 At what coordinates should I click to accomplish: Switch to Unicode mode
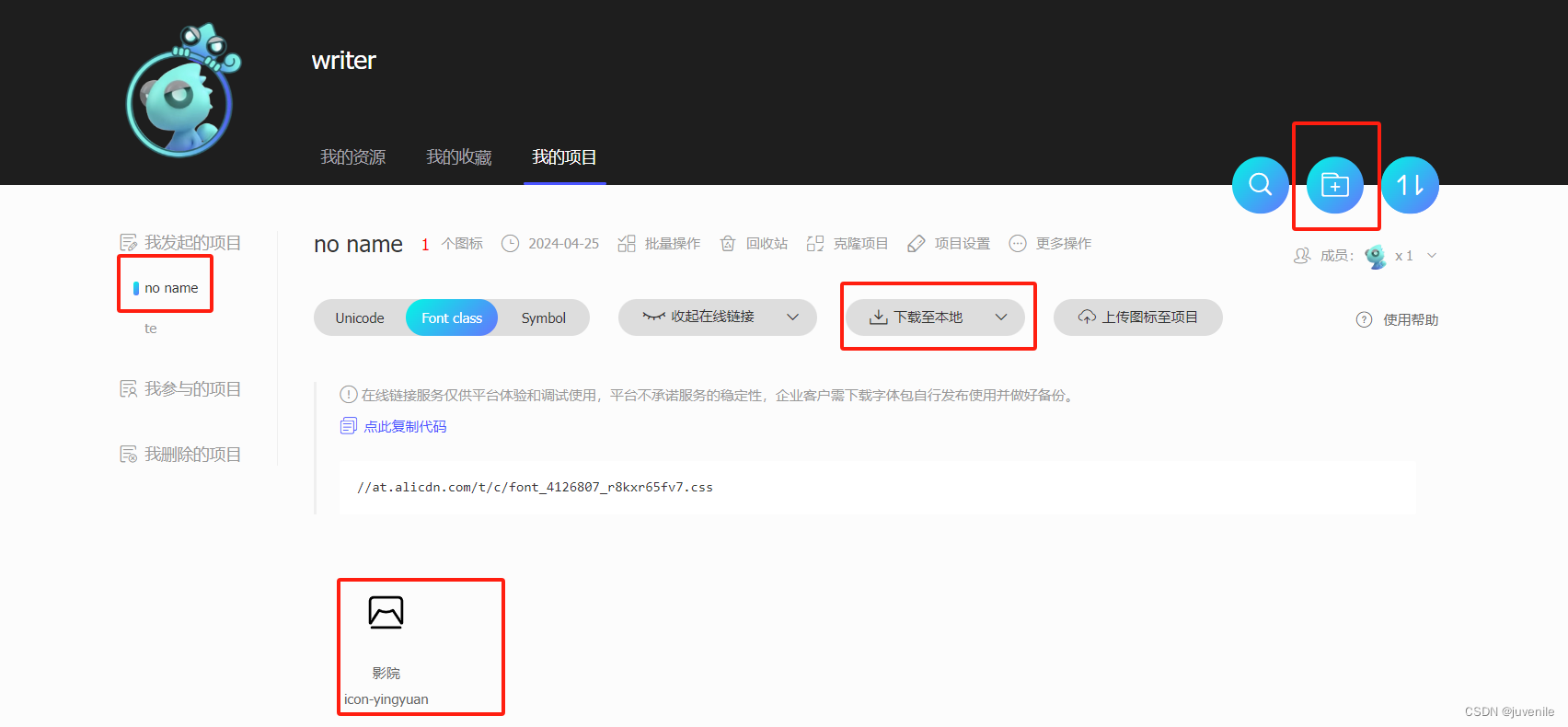point(360,317)
